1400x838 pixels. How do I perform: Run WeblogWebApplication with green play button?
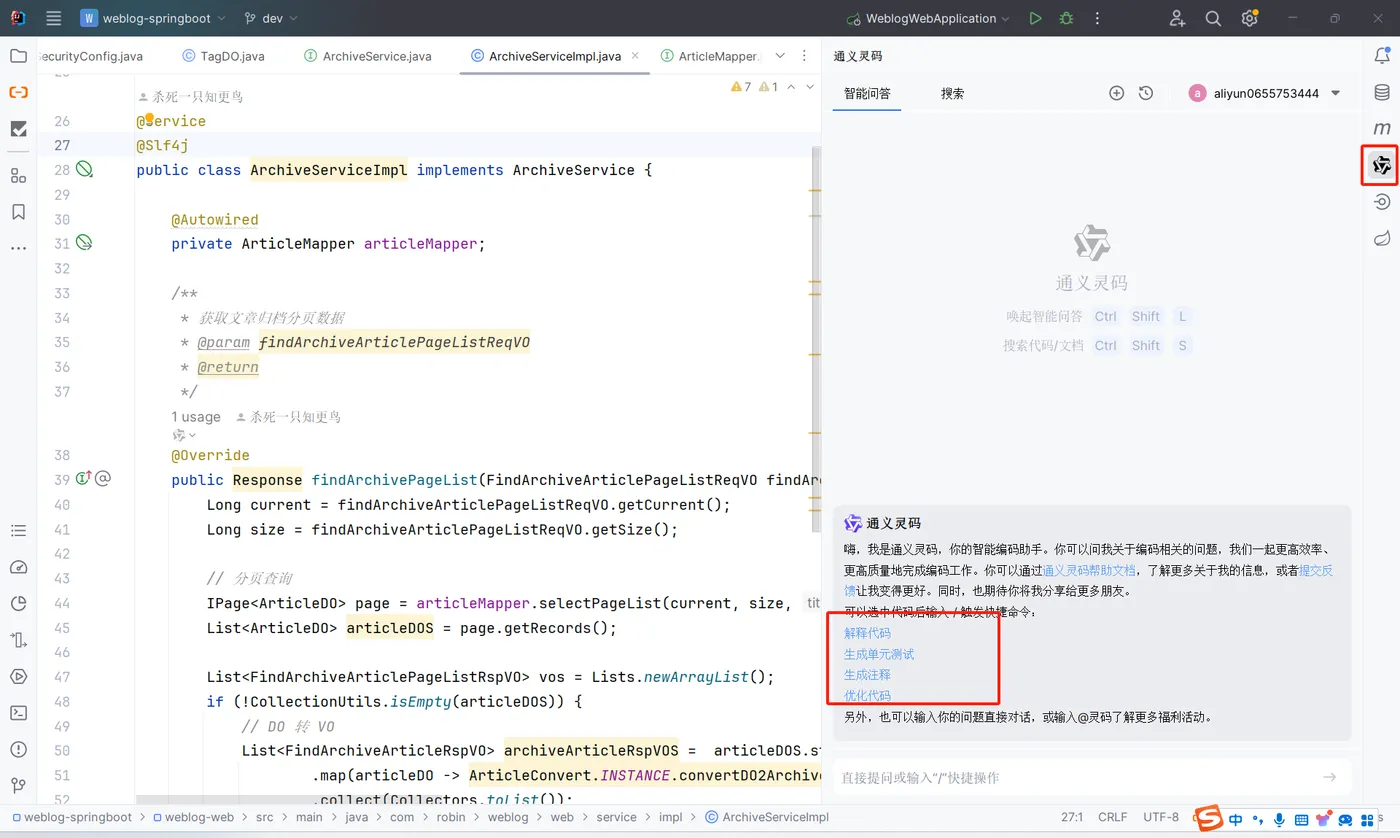1035,18
